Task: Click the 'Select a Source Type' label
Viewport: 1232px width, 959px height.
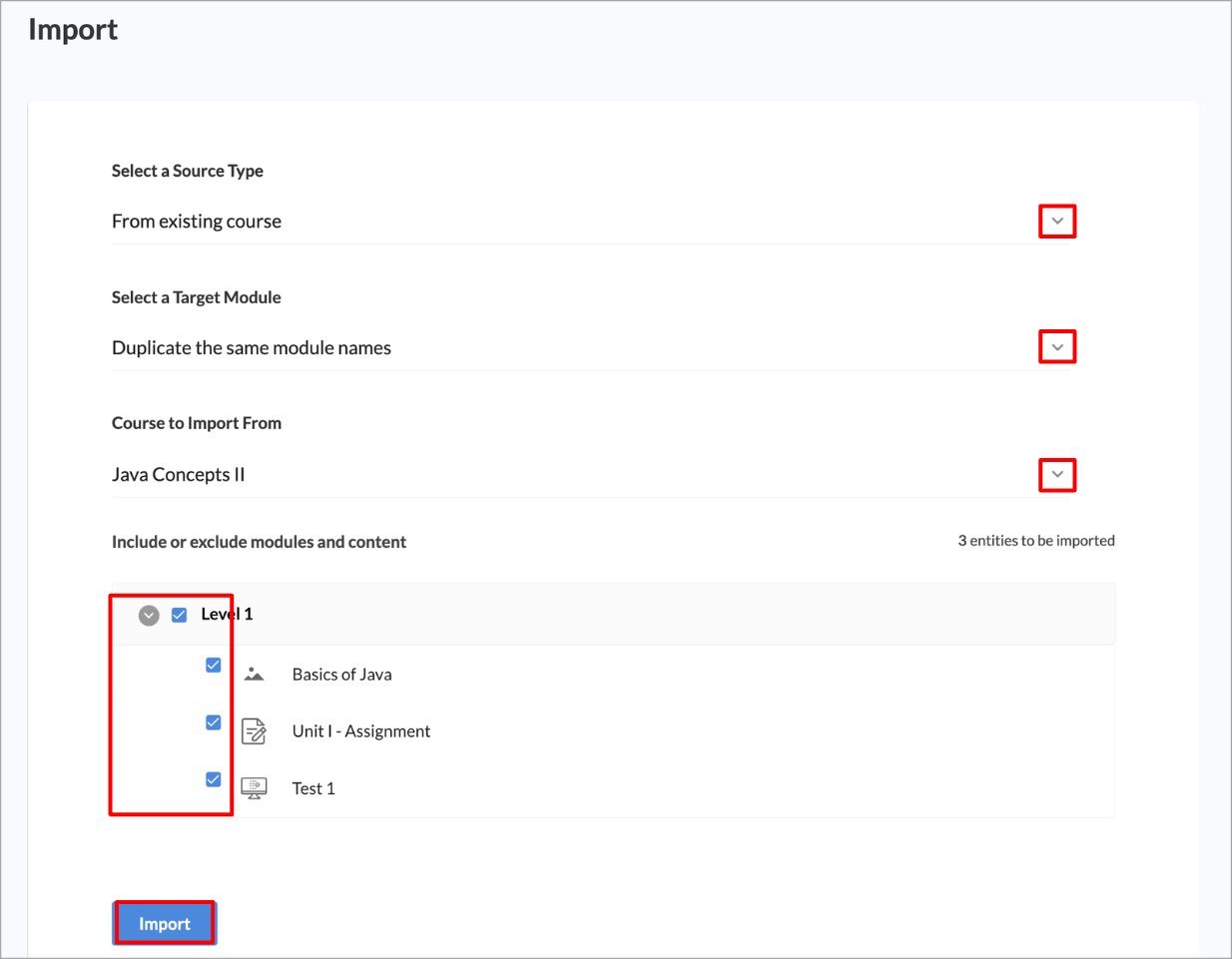Action: point(188,171)
